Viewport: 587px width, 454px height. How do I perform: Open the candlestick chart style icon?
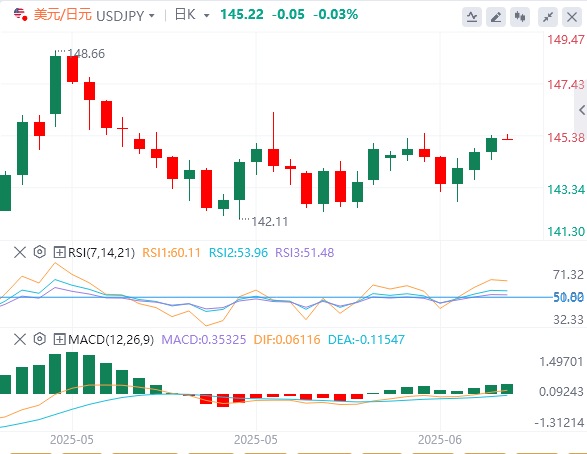tap(520, 17)
